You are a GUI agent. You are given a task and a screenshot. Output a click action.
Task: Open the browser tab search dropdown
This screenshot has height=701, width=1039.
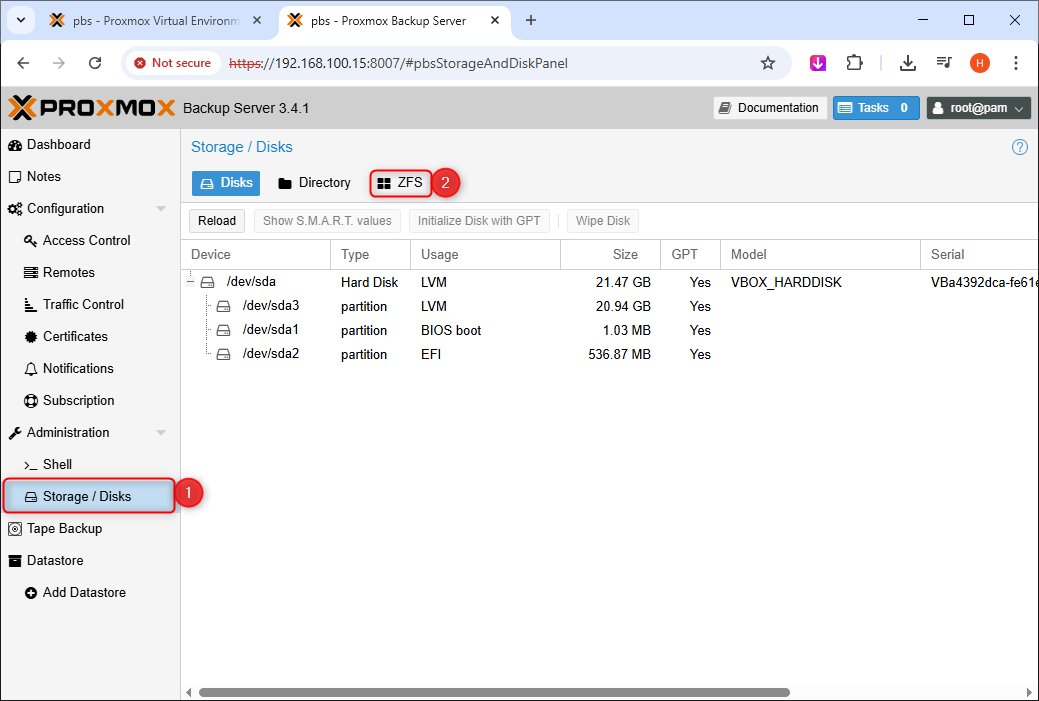tap(21, 21)
